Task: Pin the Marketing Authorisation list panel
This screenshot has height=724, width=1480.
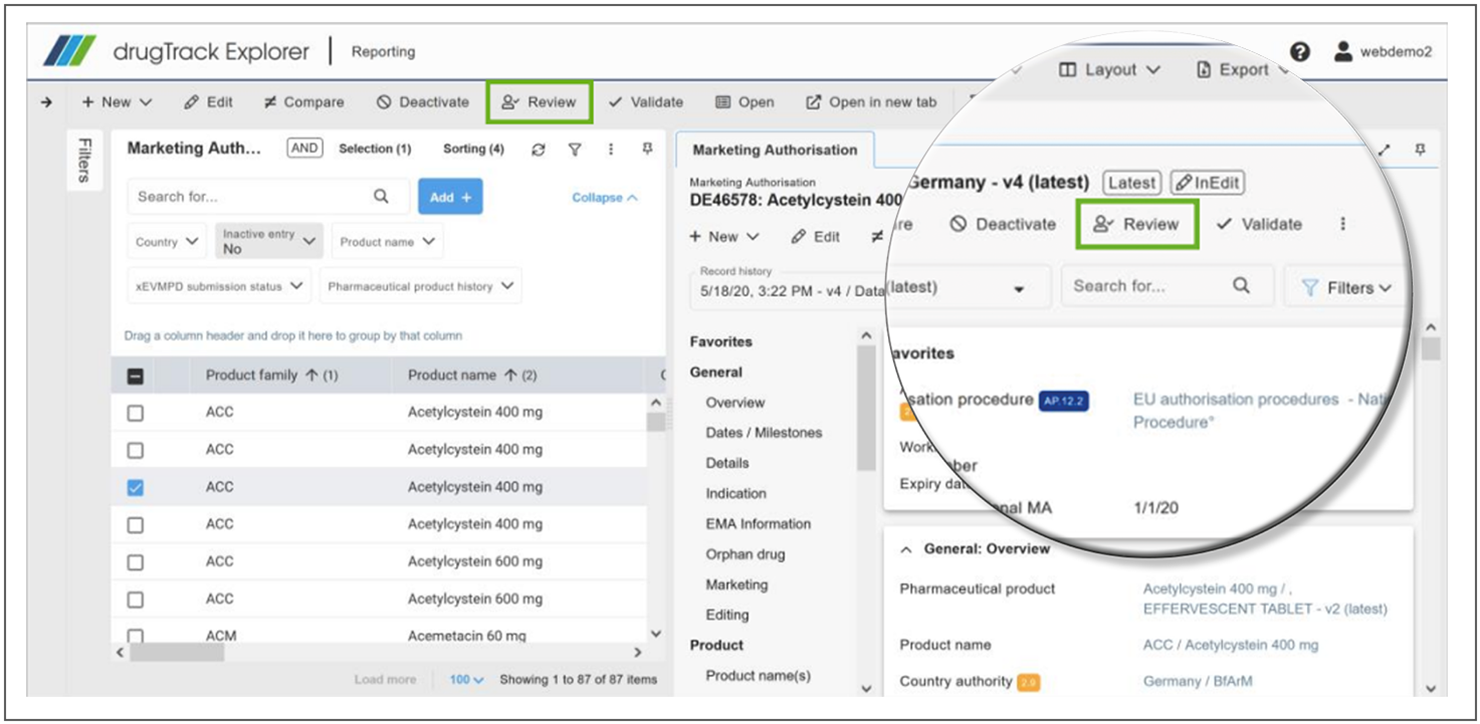Action: tap(647, 149)
